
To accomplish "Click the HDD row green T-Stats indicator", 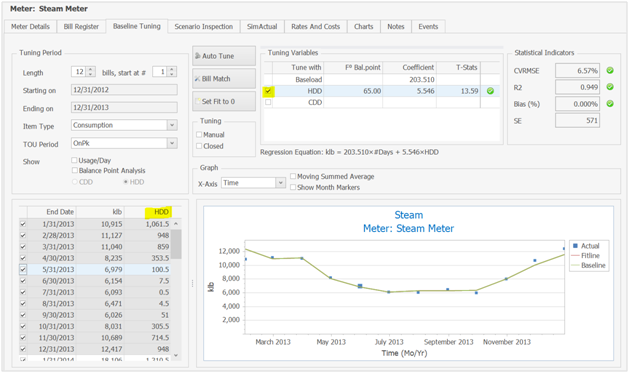I will click(x=490, y=91).
